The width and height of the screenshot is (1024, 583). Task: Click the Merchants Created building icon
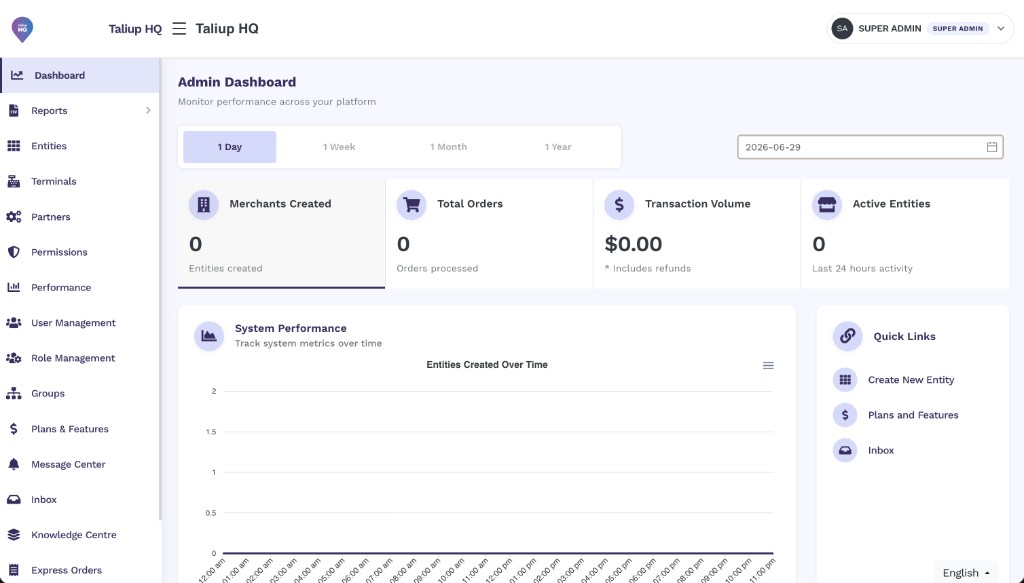click(204, 204)
